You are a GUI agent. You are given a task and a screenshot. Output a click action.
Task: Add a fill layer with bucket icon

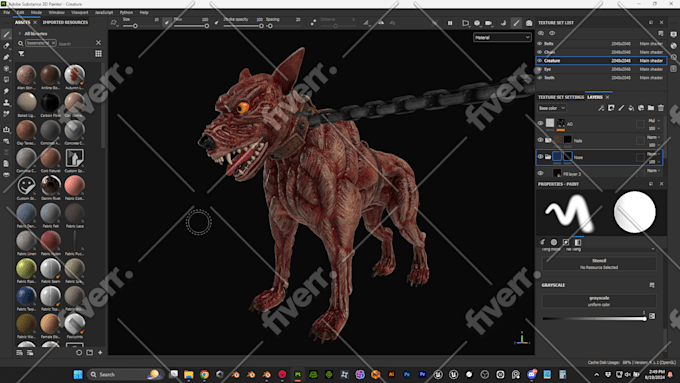(x=631, y=108)
